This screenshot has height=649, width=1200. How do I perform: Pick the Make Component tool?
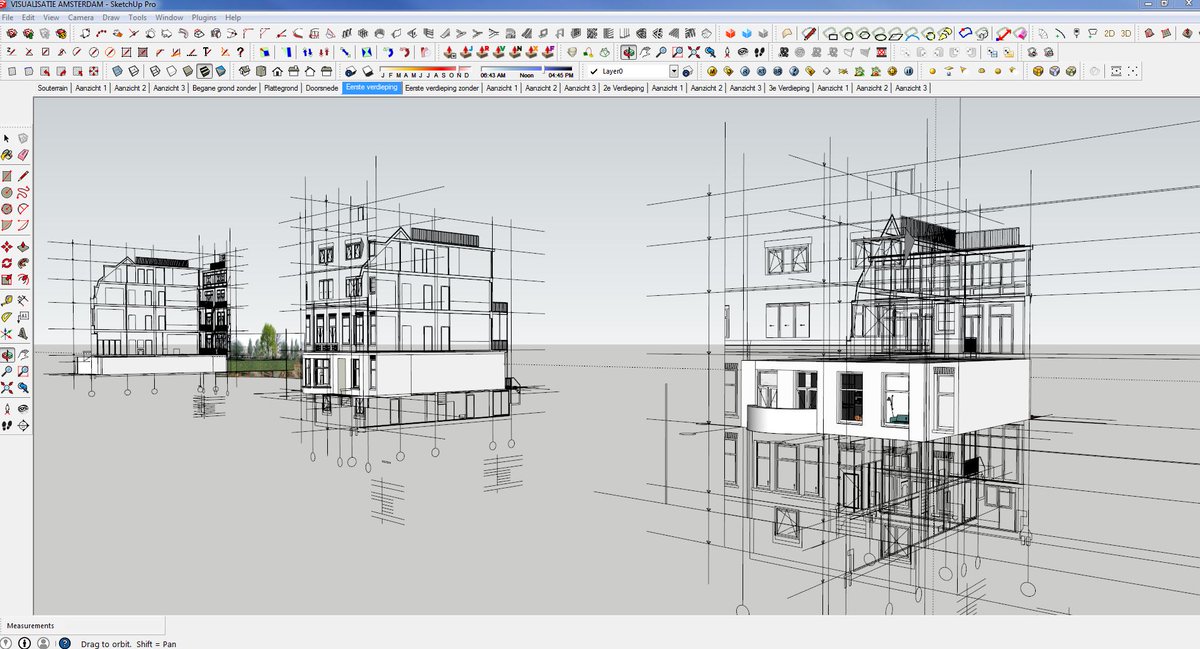(x=23, y=138)
